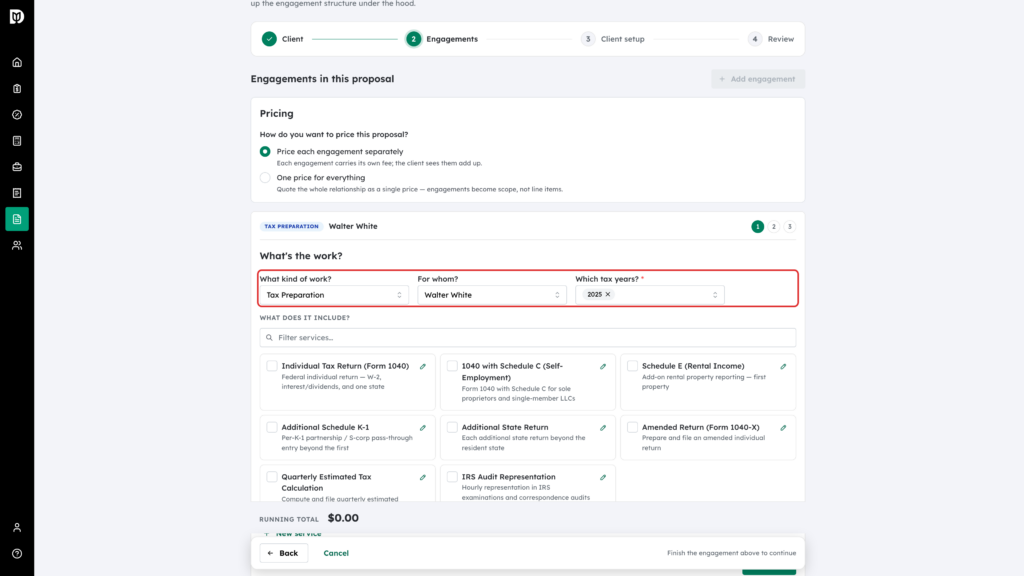The image size is (1024, 576).
Task: Go to engagement sub-step 2
Action: pyautogui.click(x=774, y=227)
